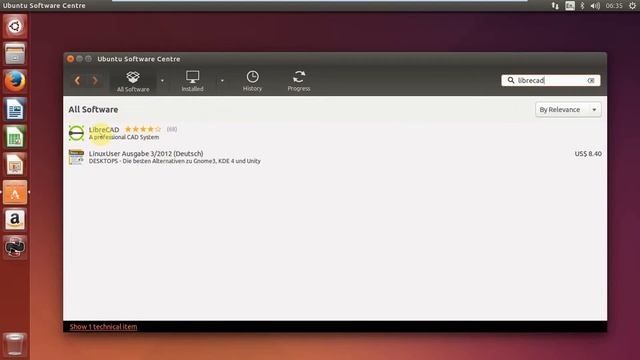Click the Ubuntu Software Centre launcher icon

(x=15, y=192)
